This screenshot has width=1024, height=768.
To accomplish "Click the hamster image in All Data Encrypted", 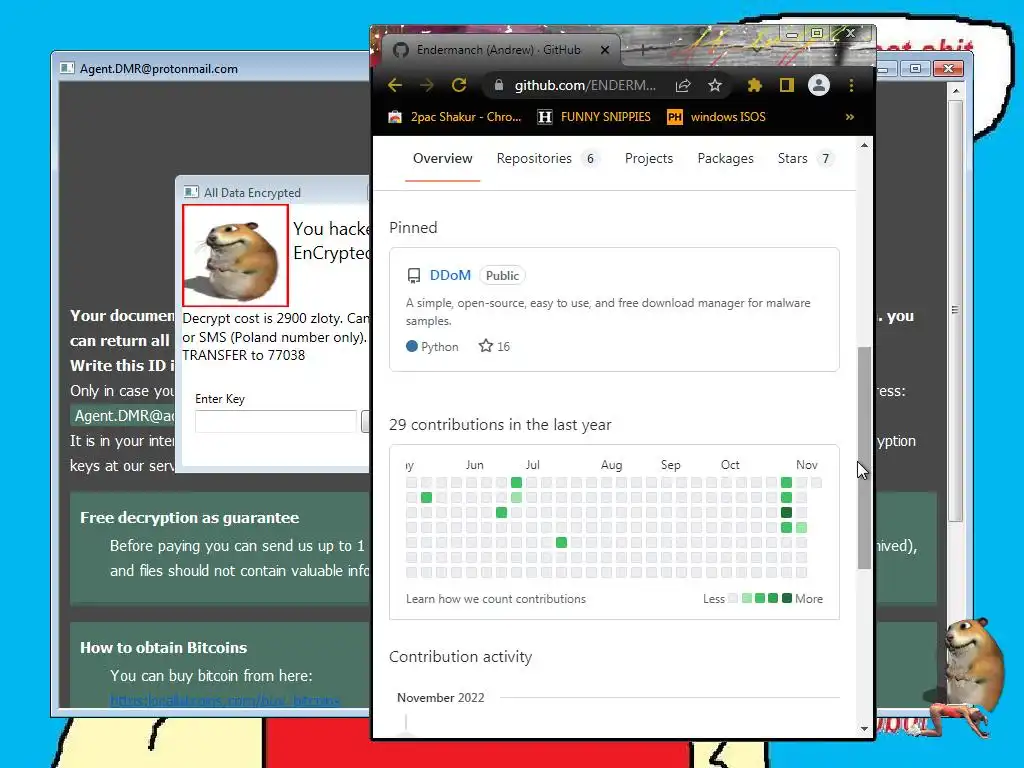I will pos(235,255).
